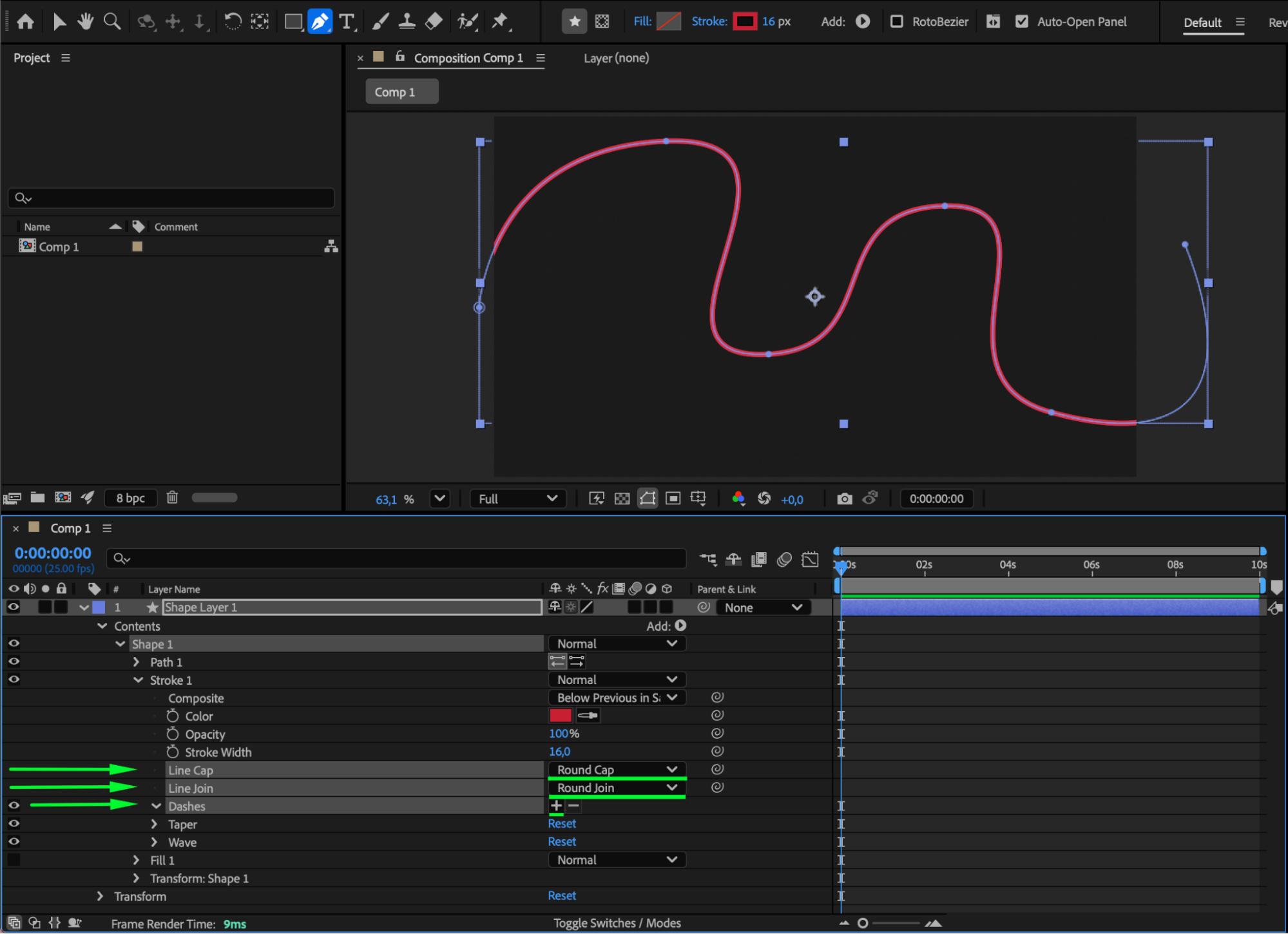Add a dash with the plus button
Viewport: 1288px width, 934px height.
557,806
